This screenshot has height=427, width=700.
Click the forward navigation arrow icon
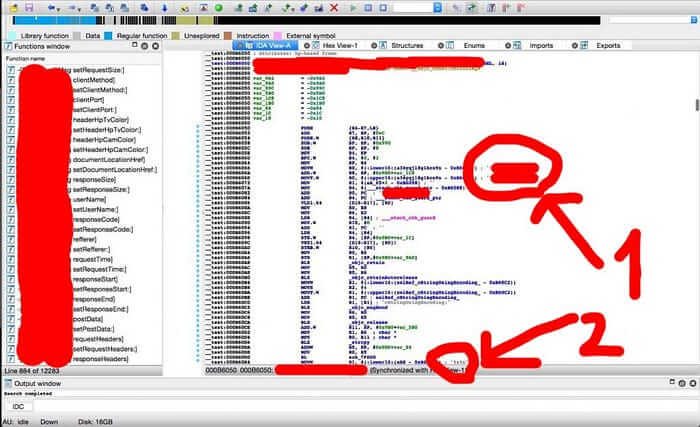click(75, 7)
